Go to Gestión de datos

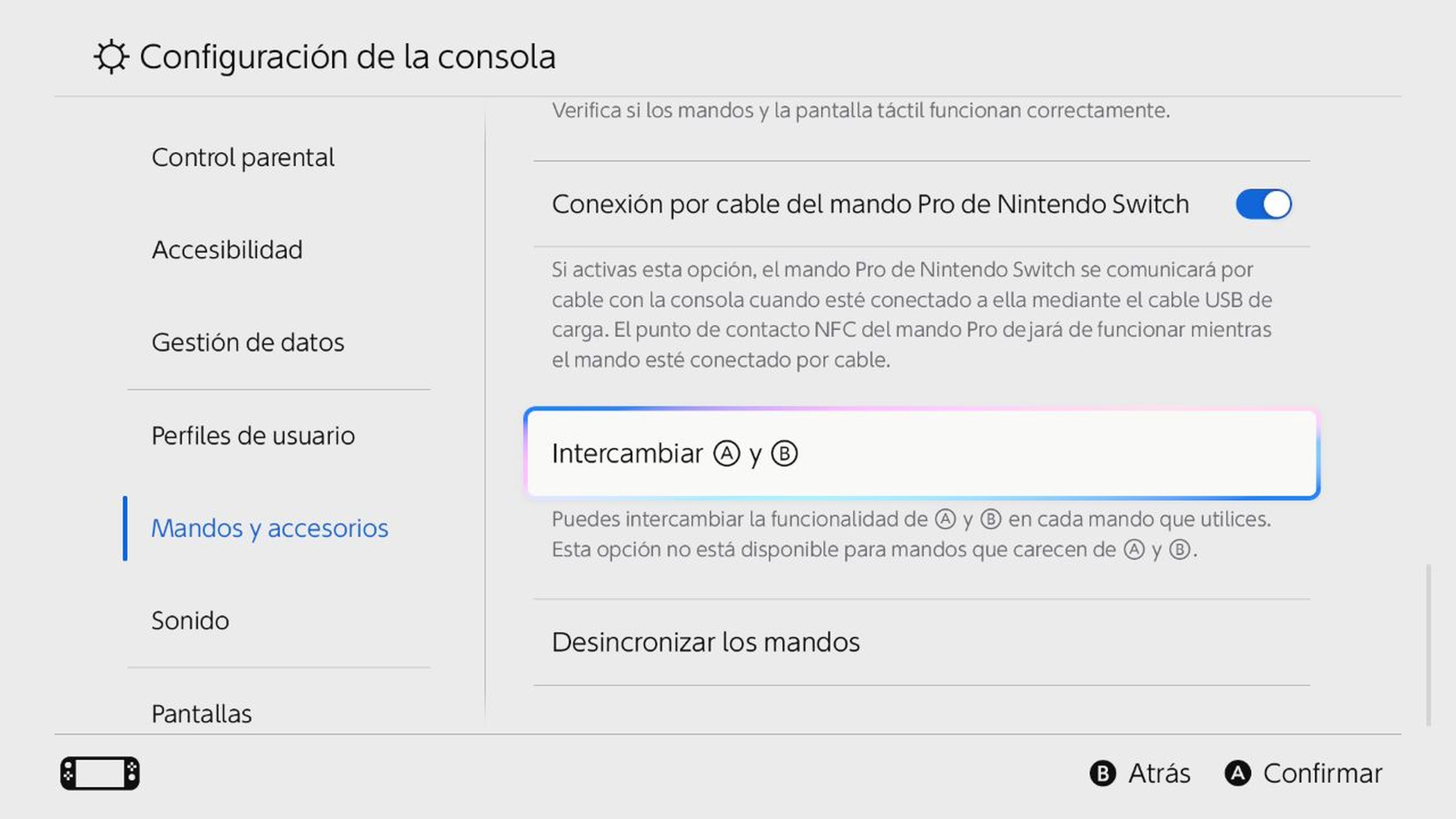click(x=248, y=342)
